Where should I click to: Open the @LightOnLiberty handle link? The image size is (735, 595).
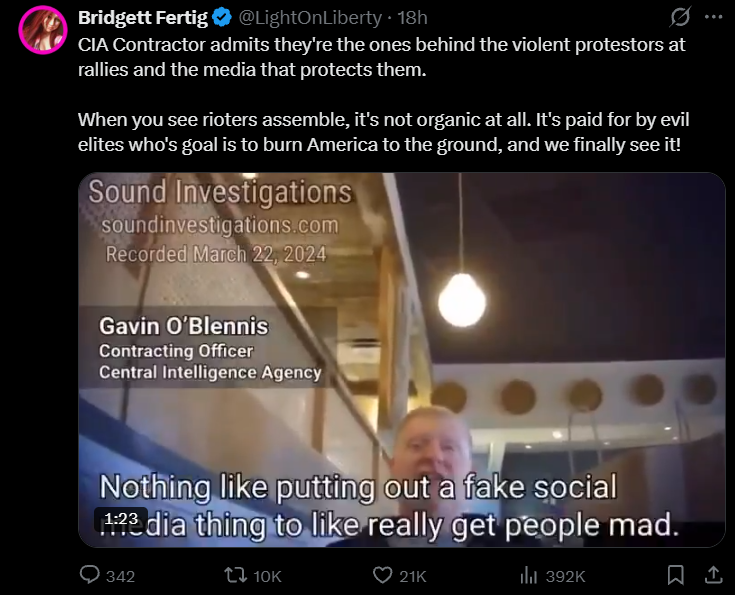tap(310, 18)
